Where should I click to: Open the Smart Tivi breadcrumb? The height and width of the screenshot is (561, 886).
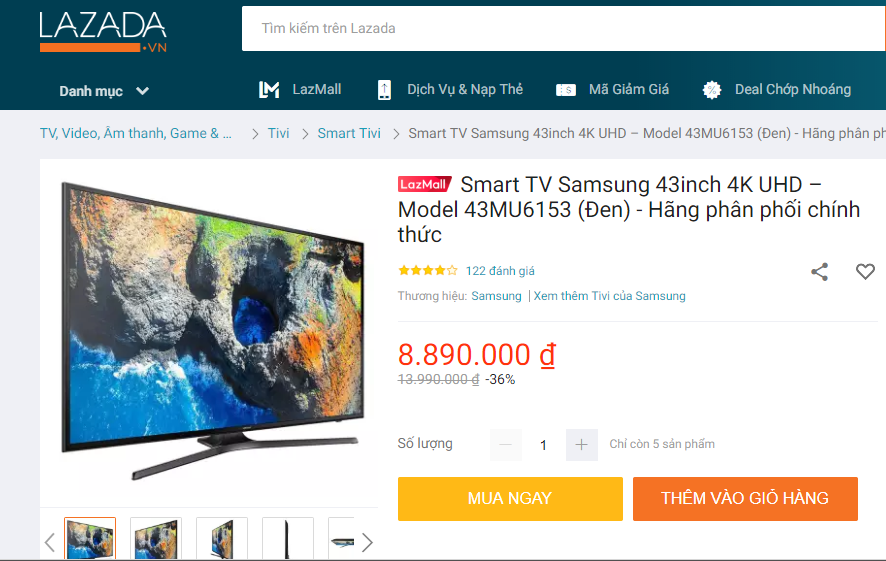tap(349, 133)
